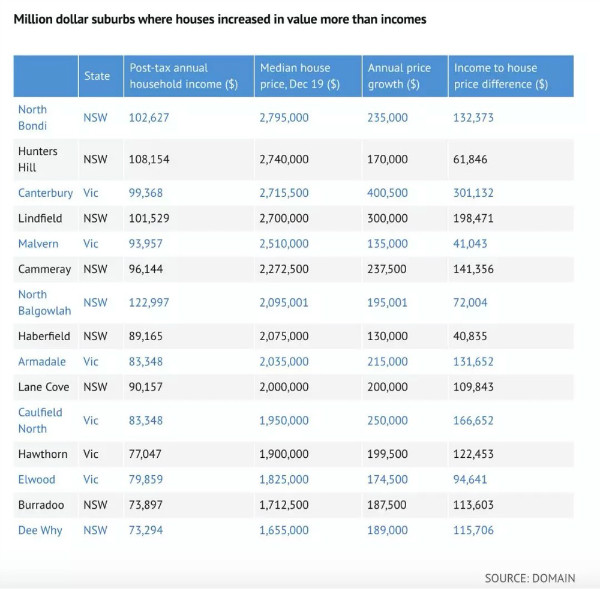Select the Hawthorn row name

(42, 454)
